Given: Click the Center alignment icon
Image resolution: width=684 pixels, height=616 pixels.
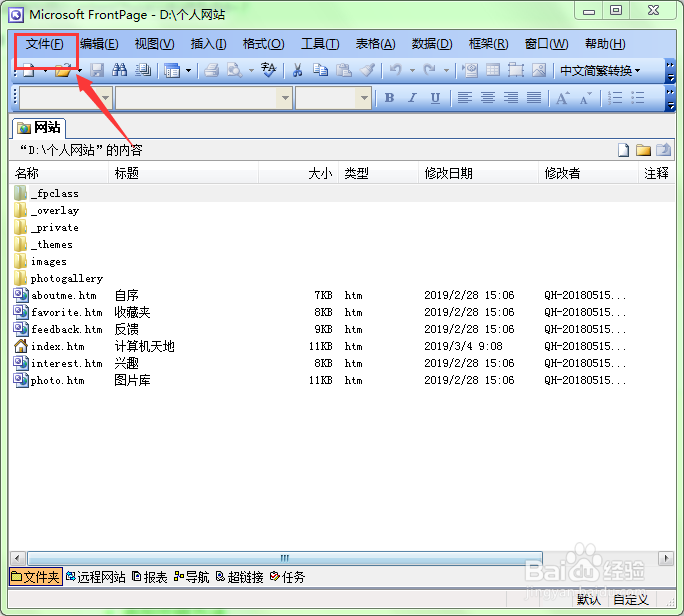Looking at the screenshot, I should click(x=488, y=98).
